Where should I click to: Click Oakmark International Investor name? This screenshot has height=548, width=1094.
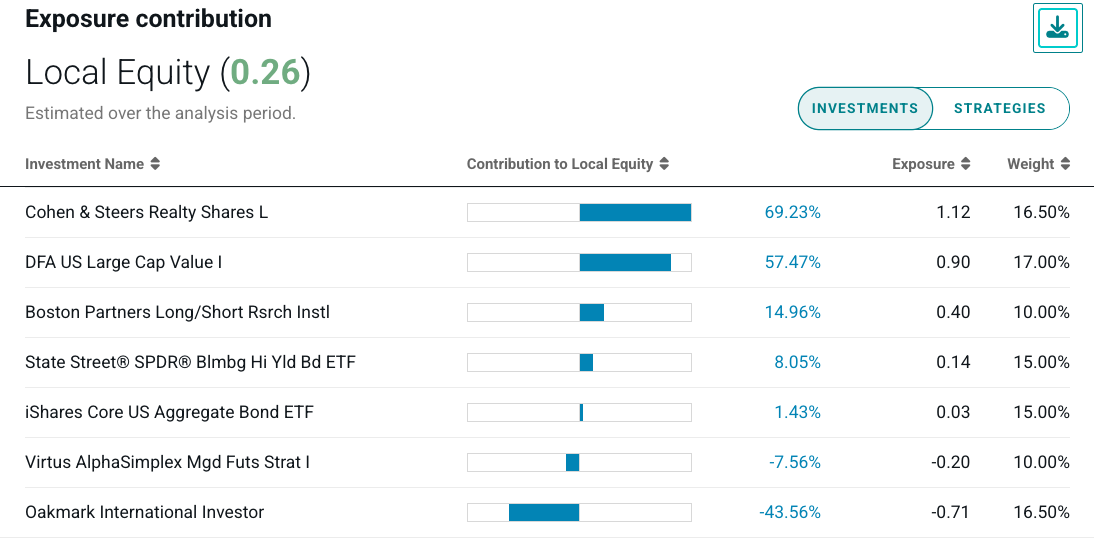[x=144, y=512]
